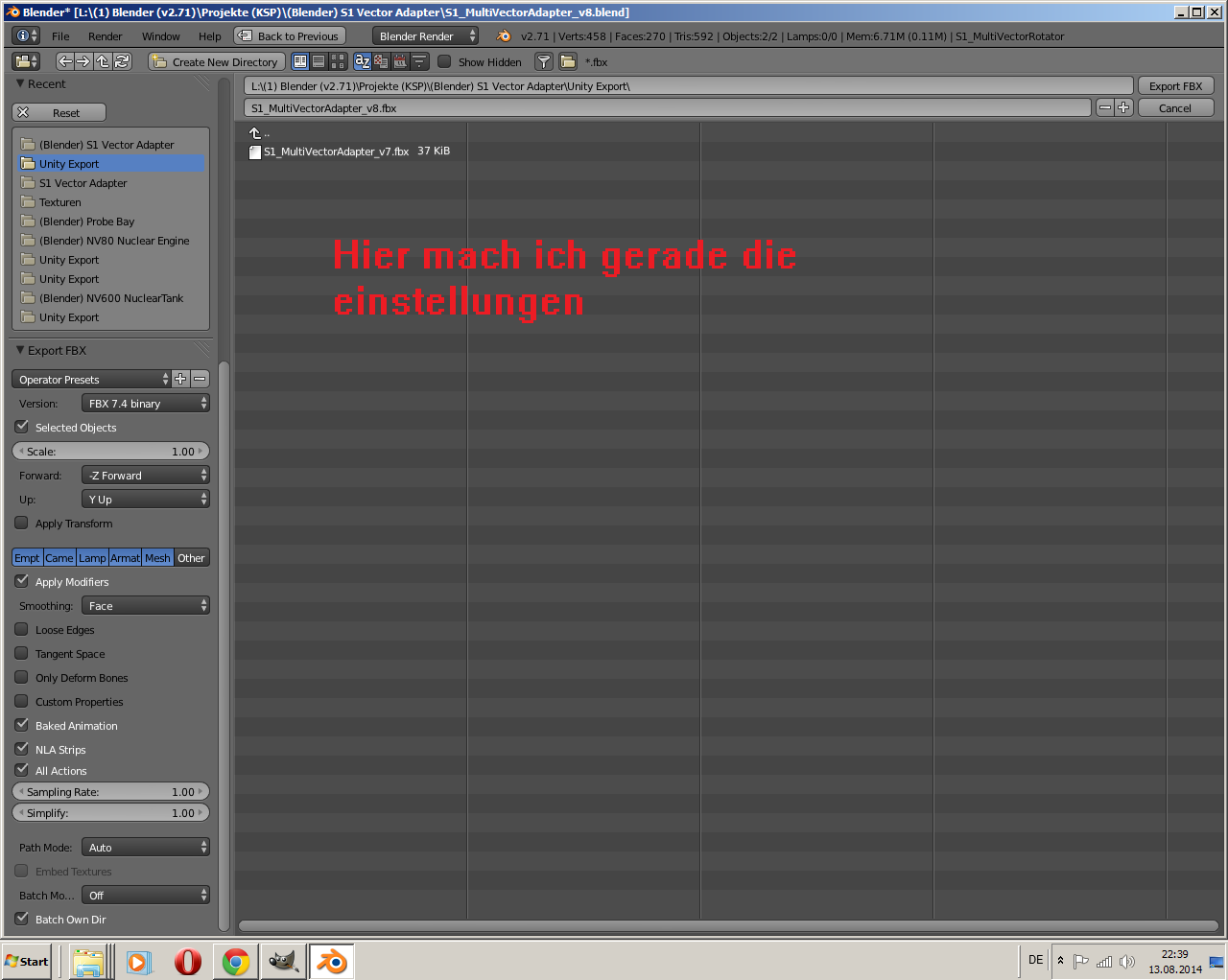Go to parent directory icon in toolbar

(x=104, y=61)
